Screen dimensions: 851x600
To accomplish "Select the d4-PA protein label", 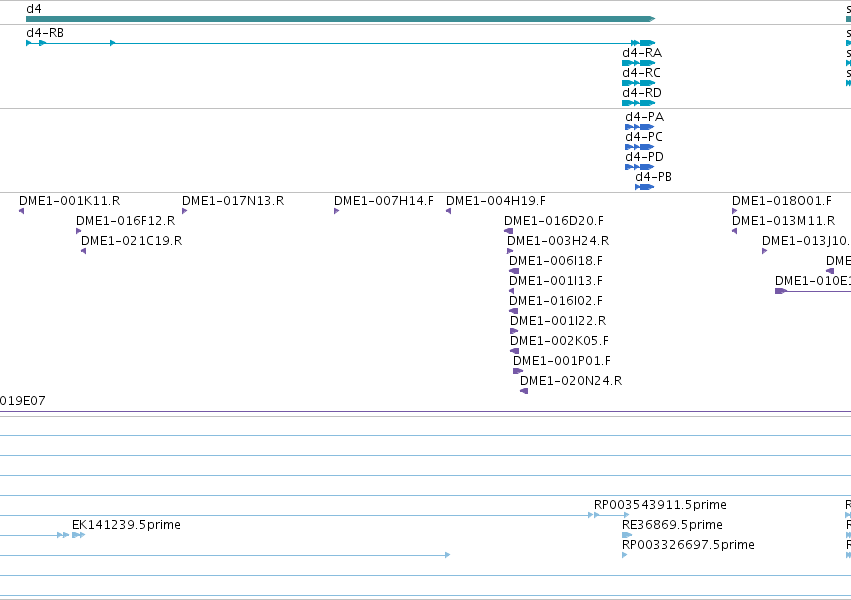I will [x=645, y=117].
